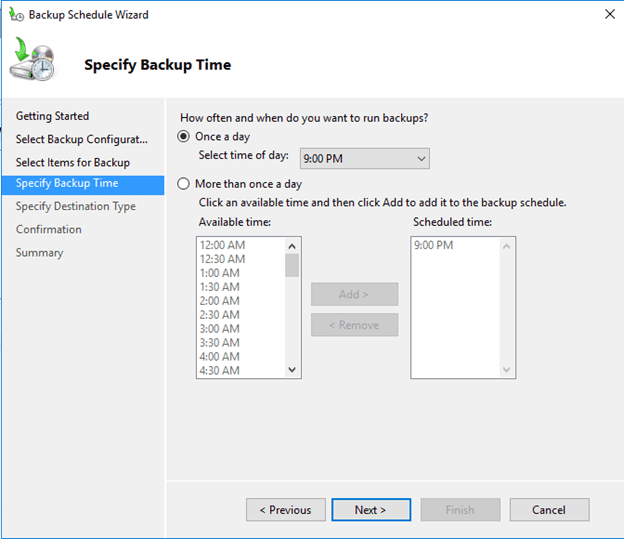
Task: Click the backup drive and clock header icon
Action: pos(32,59)
